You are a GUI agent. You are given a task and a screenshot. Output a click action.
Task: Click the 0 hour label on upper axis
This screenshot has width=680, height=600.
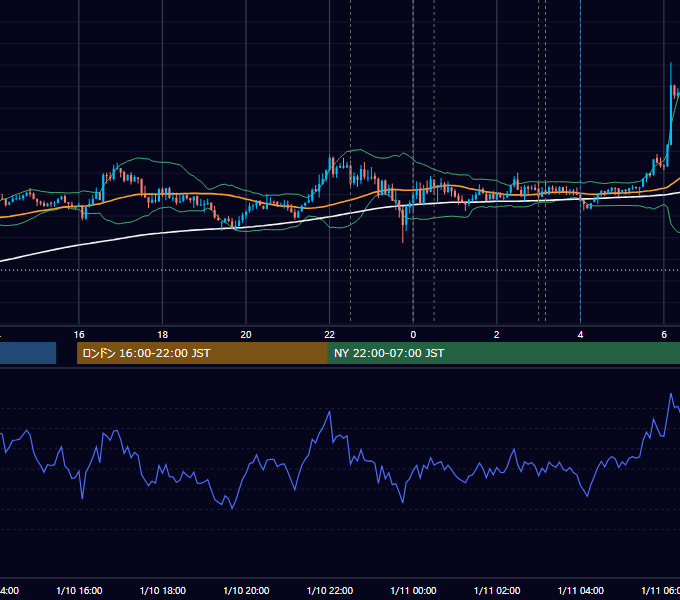tap(413, 335)
